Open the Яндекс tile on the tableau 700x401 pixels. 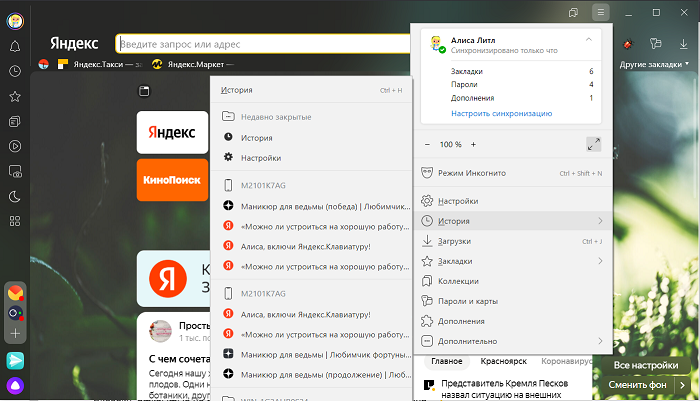click(x=172, y=132)
